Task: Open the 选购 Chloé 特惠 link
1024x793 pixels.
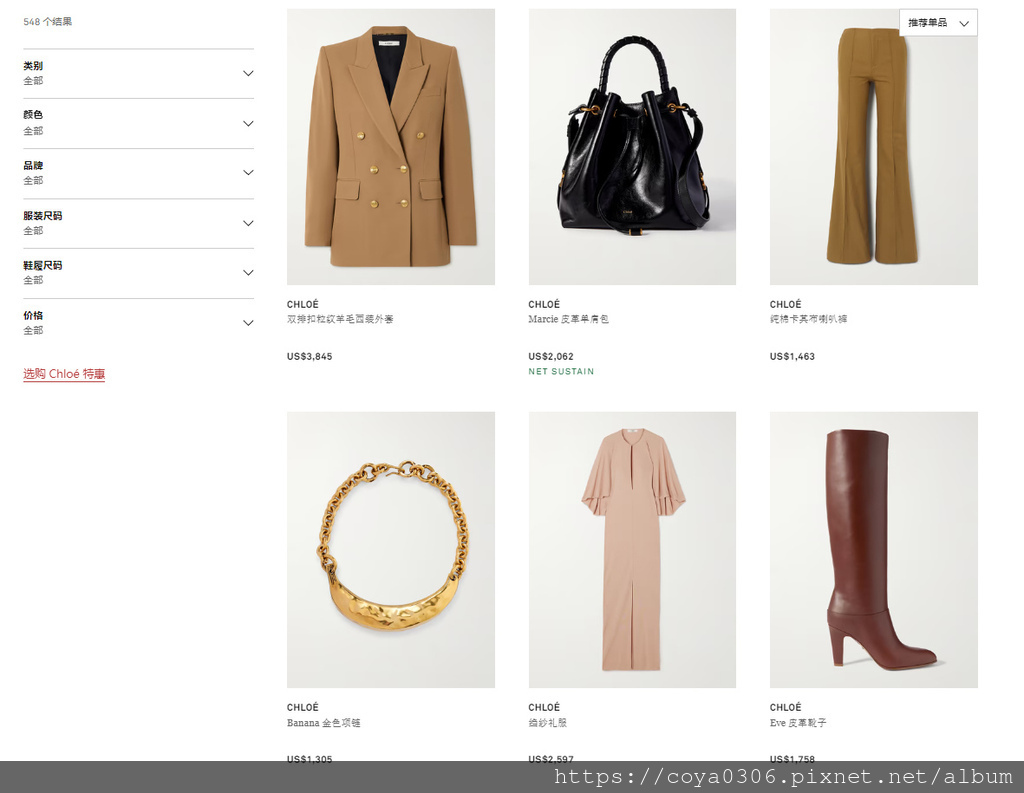Action: 64,374
